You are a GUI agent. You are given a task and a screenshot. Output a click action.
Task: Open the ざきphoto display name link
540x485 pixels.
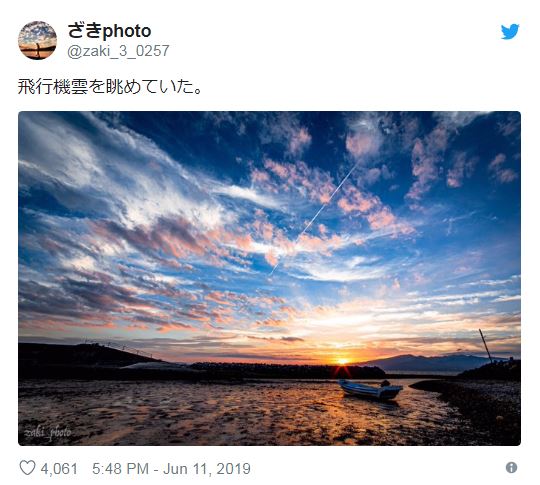(109, 31)
